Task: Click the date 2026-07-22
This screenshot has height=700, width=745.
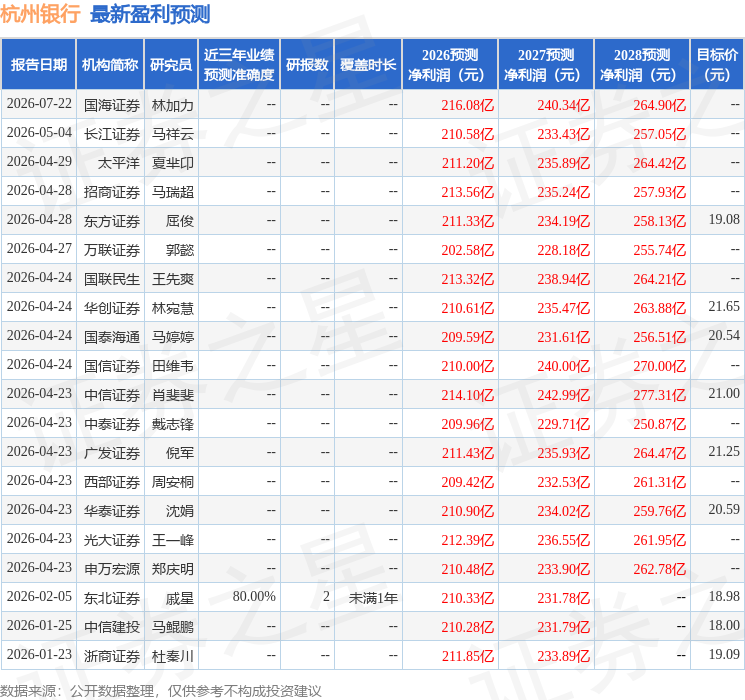Action: (x=39, y=104)
